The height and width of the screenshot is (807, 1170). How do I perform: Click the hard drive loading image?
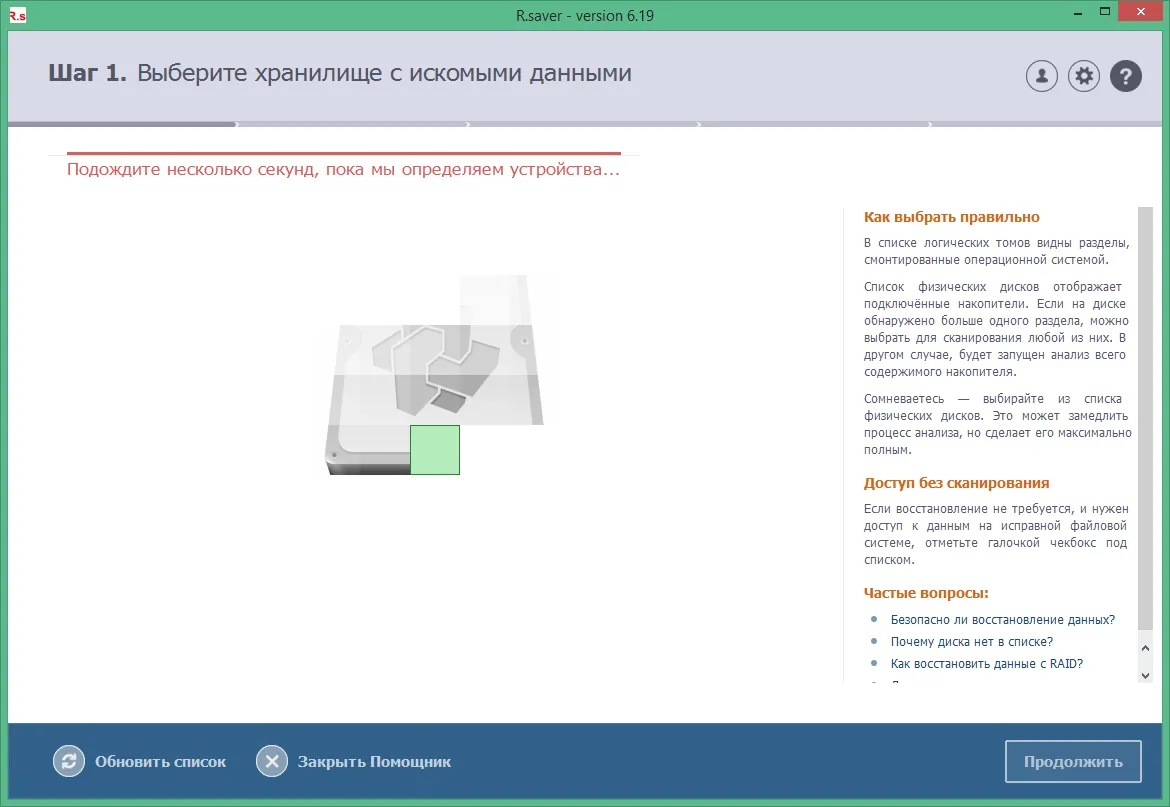point(434,374)
